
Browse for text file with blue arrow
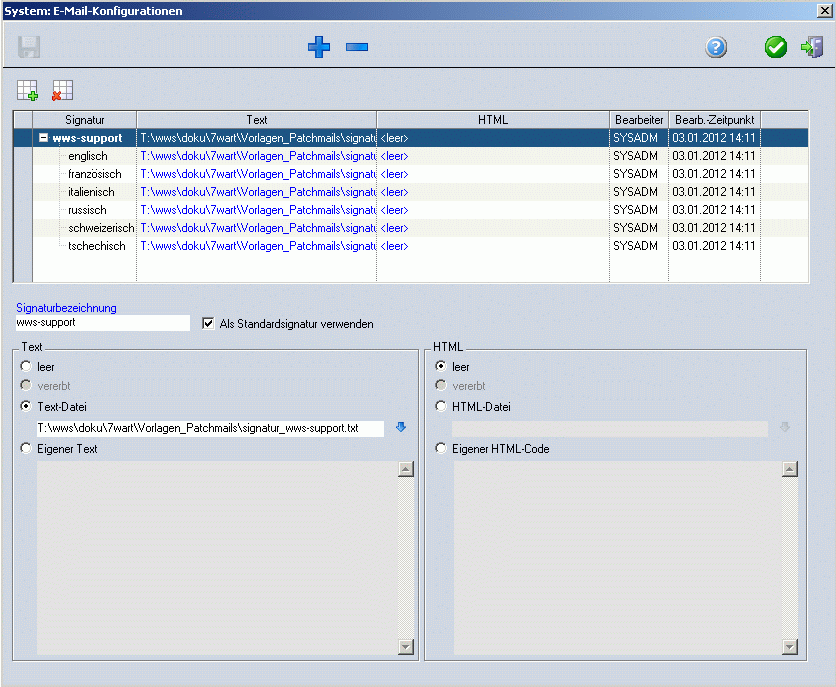[401, 428]
